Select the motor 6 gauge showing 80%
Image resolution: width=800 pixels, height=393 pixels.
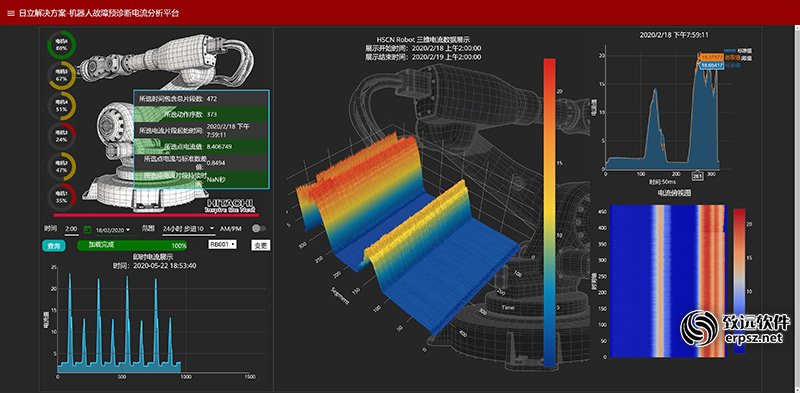point(61,44)
